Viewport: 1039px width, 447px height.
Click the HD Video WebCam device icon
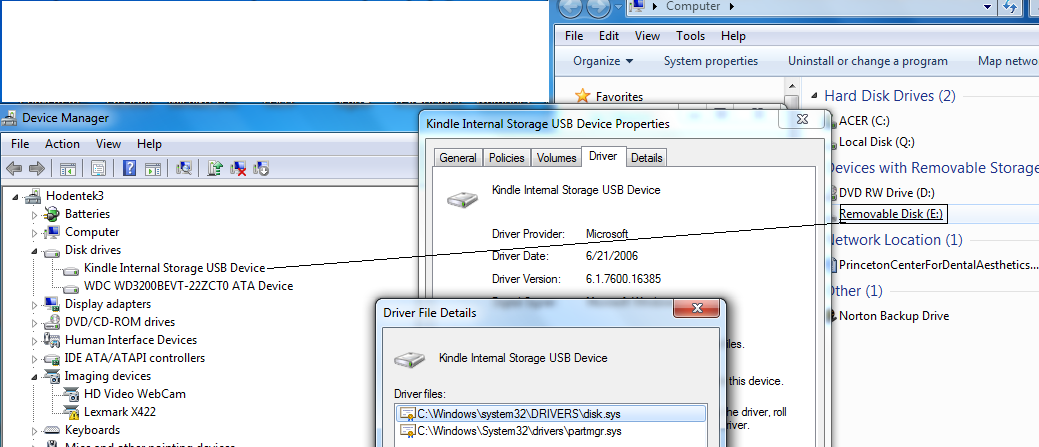(x=72, y=393)
